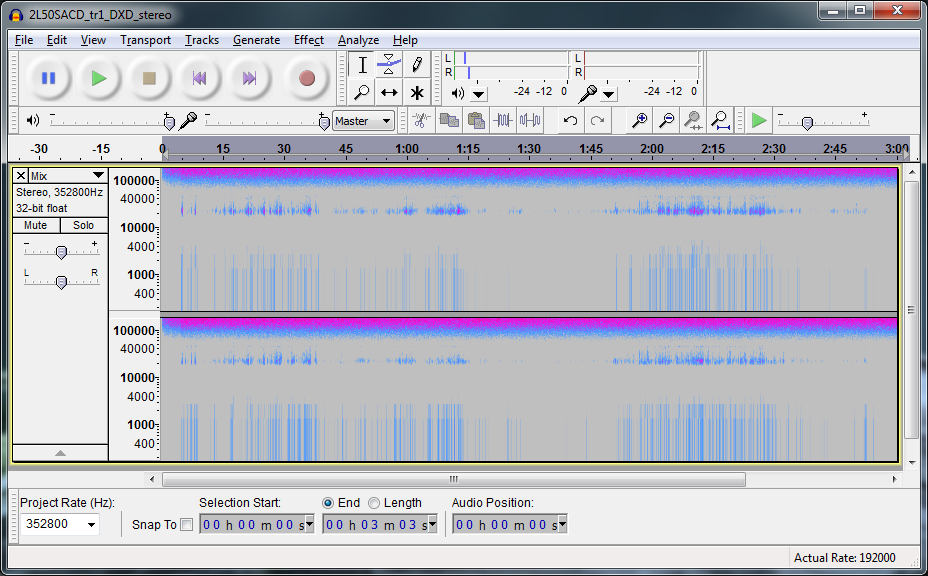Start recording with the Record button
The width and height of the screenshot is (928, 576).
click(x=307, y=78)
